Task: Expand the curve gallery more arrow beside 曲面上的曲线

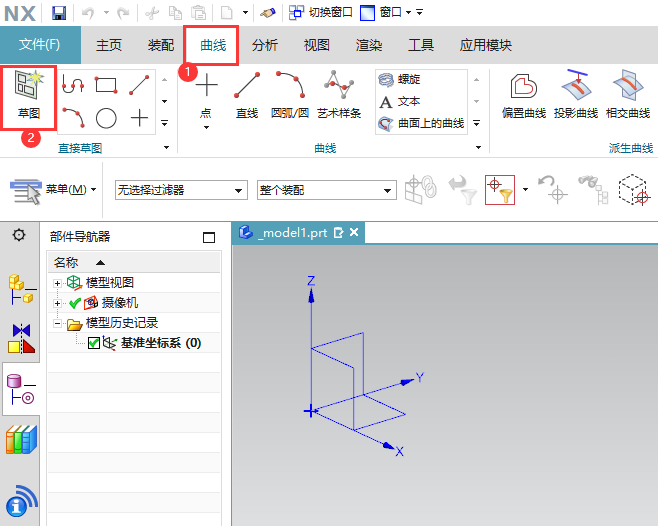Action: (477, 123)
